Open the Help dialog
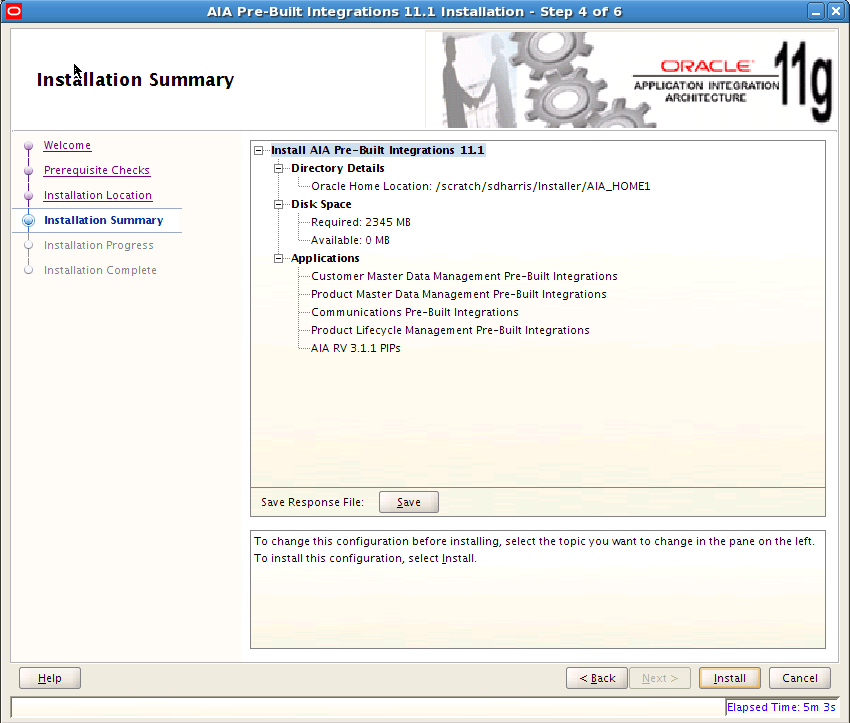The image size is (850, 723). tap(49, 678)
